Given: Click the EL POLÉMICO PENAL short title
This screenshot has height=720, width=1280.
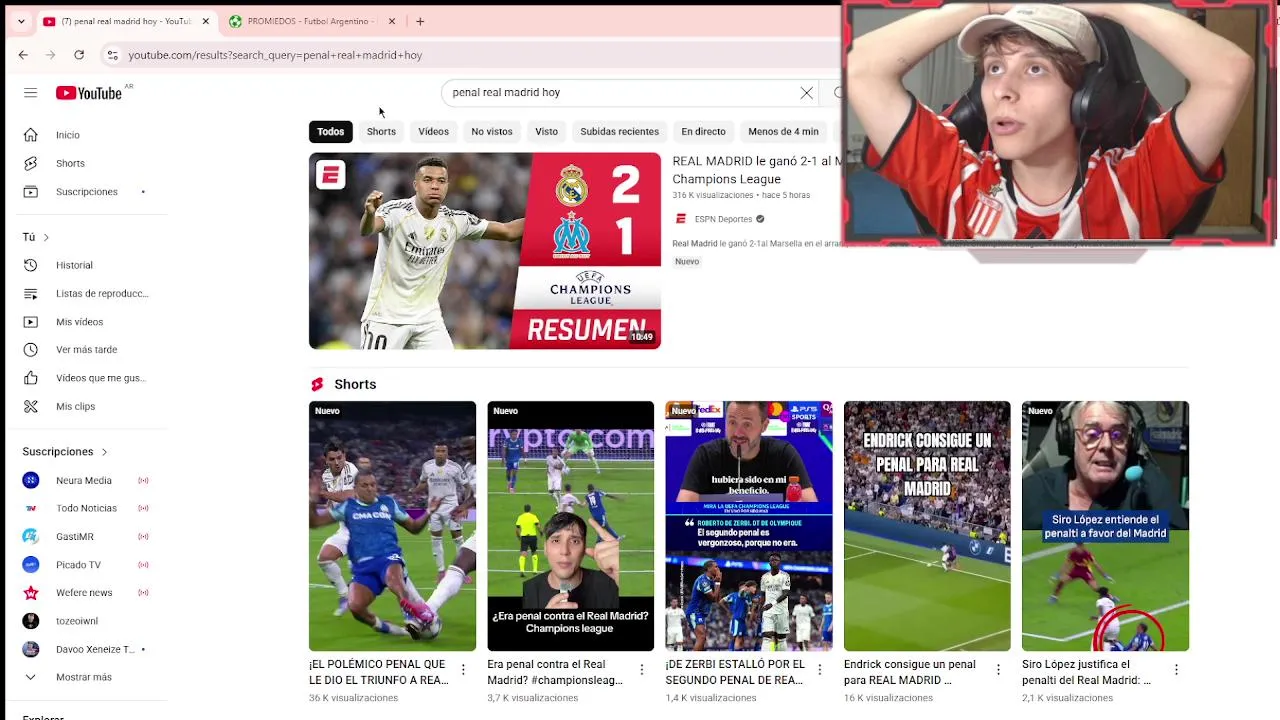Looking at the screenshot, I should pos(378,672).
